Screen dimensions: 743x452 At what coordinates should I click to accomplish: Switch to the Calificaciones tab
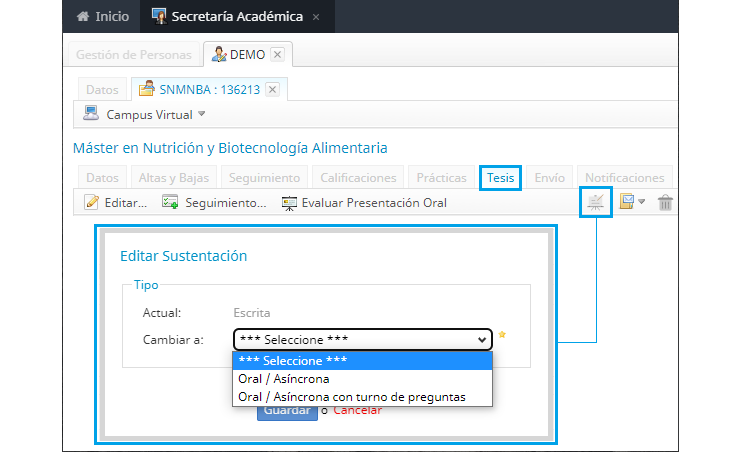tap(358, 178)
